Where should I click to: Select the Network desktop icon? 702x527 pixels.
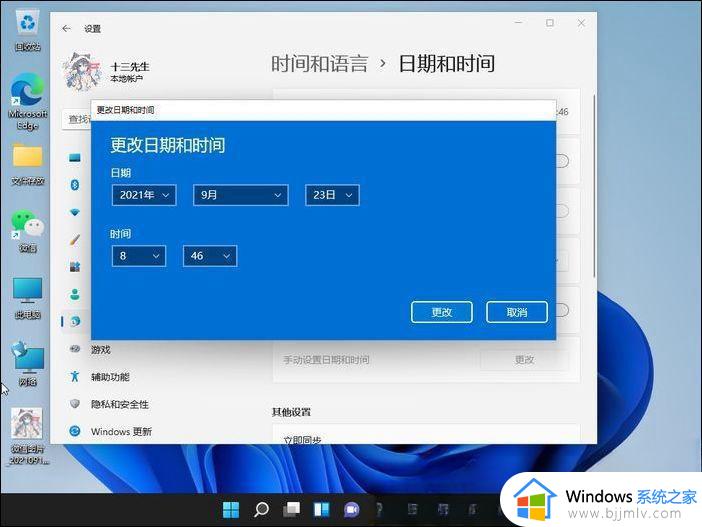(x=27, y=364)
